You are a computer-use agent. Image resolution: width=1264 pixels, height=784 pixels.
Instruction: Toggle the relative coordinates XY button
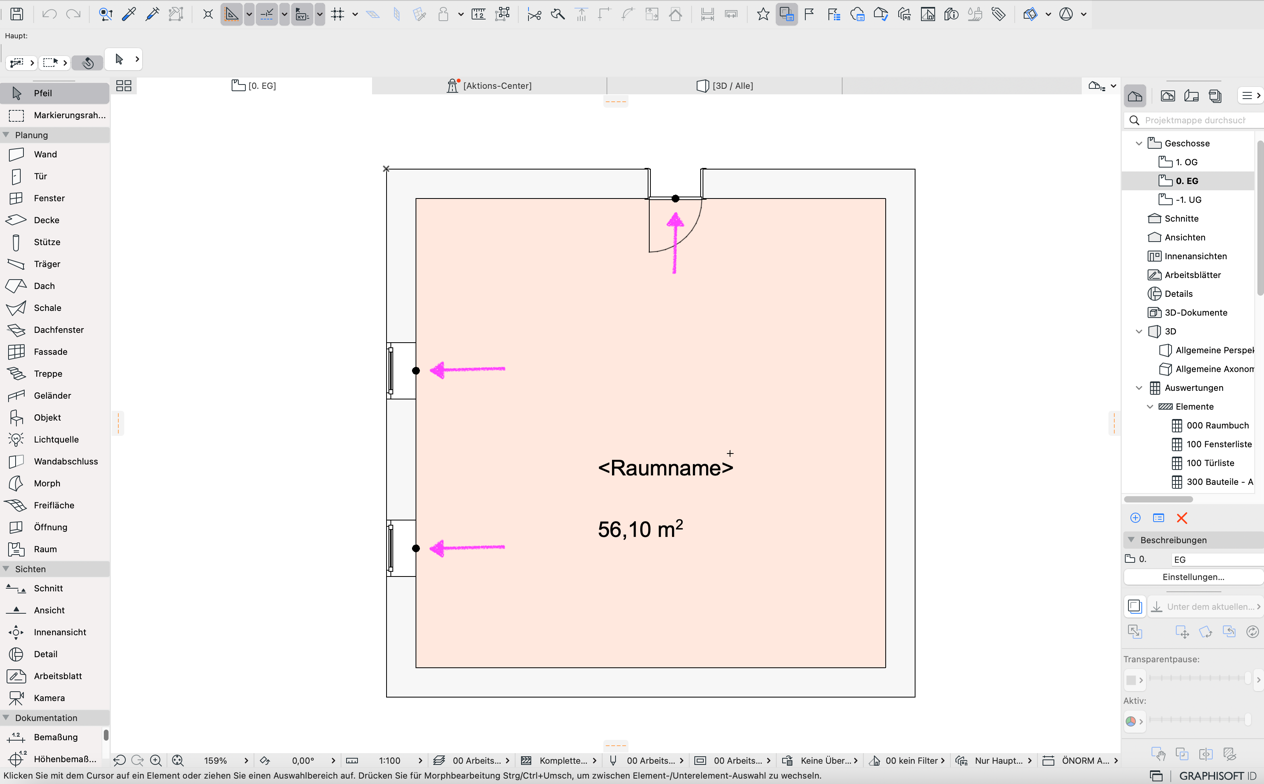(x=301, y=14)
